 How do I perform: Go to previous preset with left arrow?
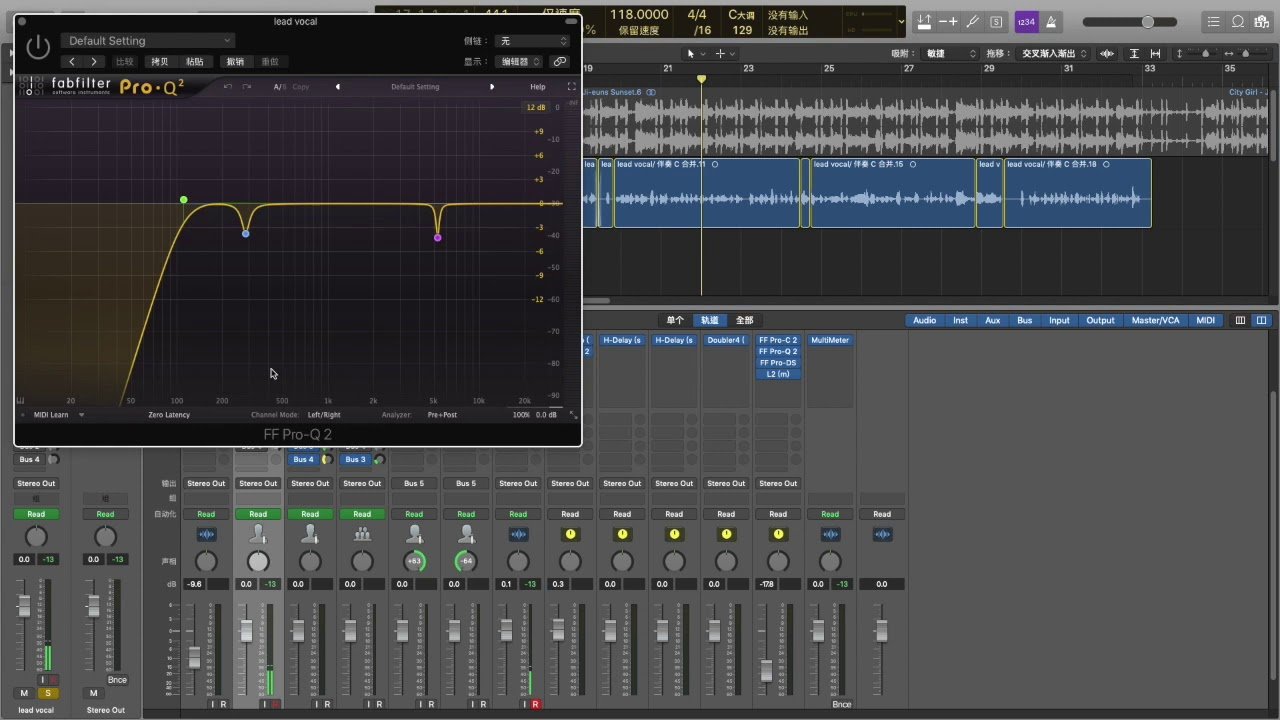click(x=72, y=62)
